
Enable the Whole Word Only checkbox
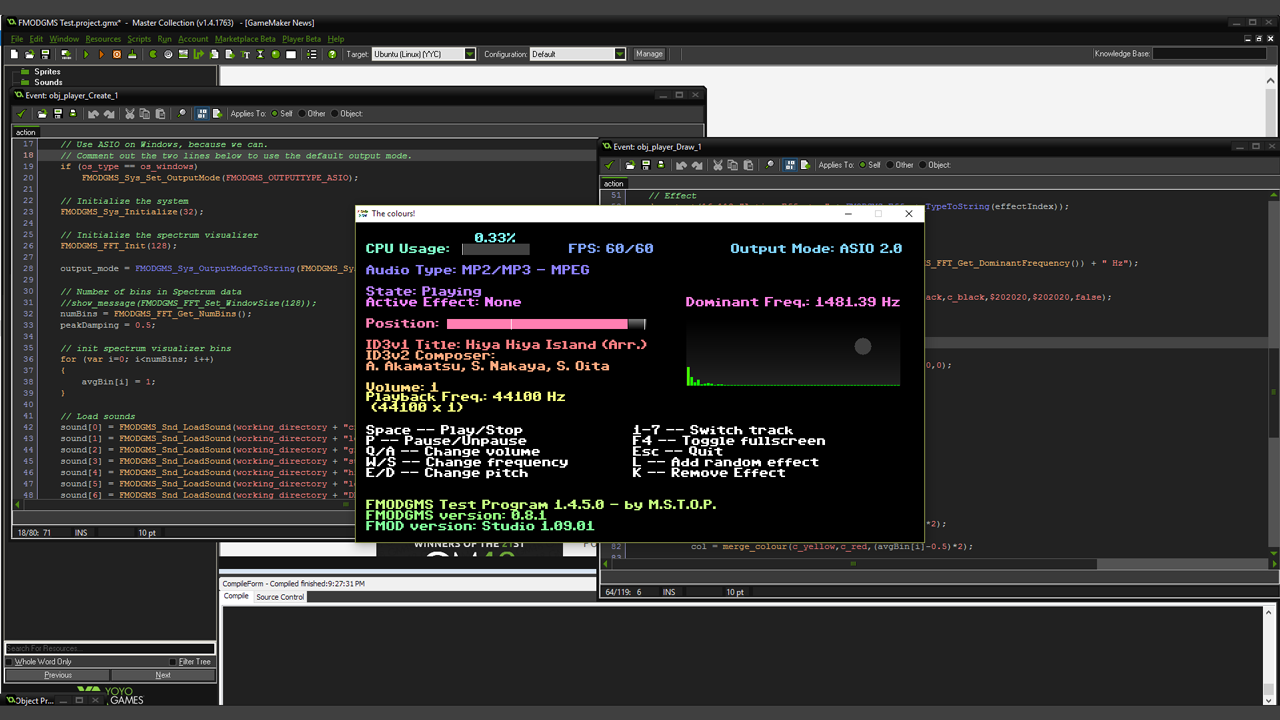[10, 662]
